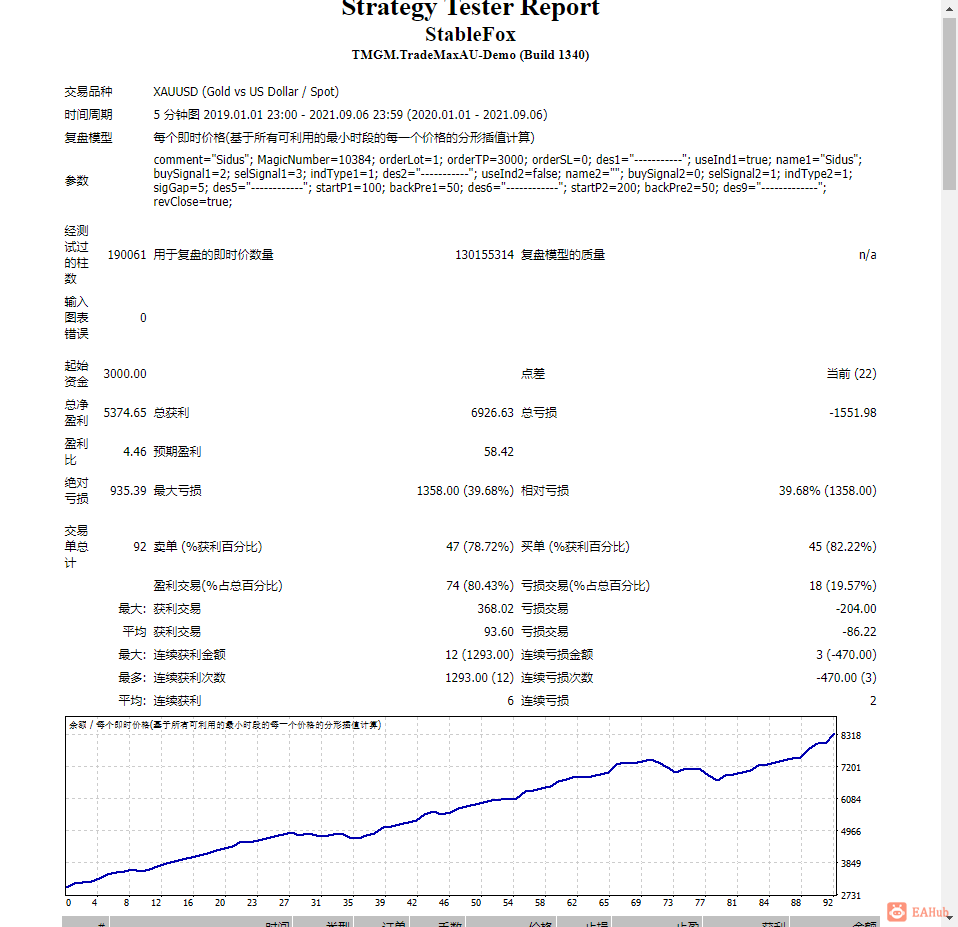Image resolution: width=958 pixels, height=927 pixels.
Task: Click the 连续亏损金额 label
Action: click(x=557, y=655)
